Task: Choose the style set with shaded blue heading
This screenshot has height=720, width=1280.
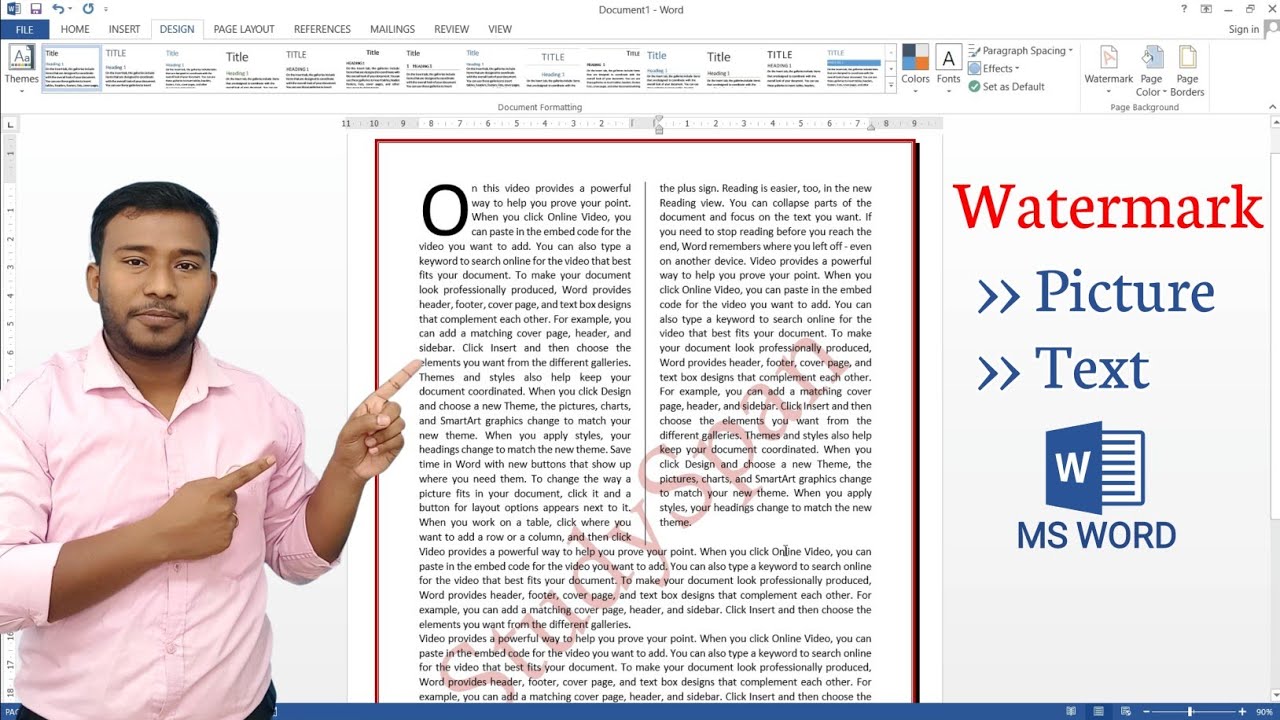Action: coord(854,69)
